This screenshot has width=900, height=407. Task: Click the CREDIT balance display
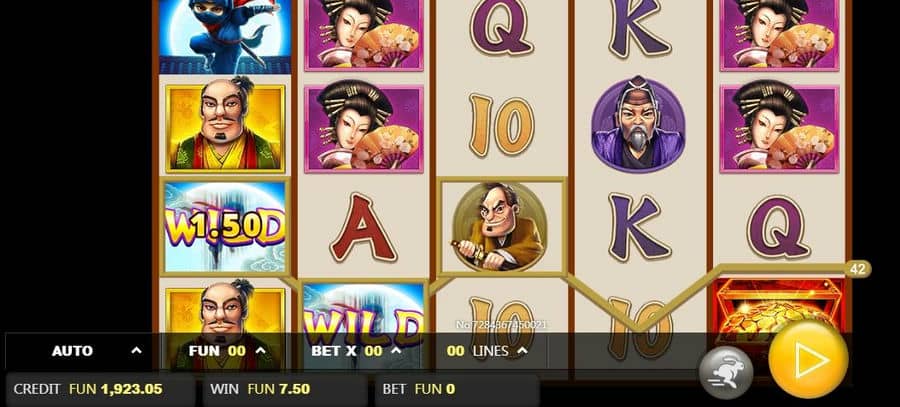pyautogui.click(x=88, y=389)
